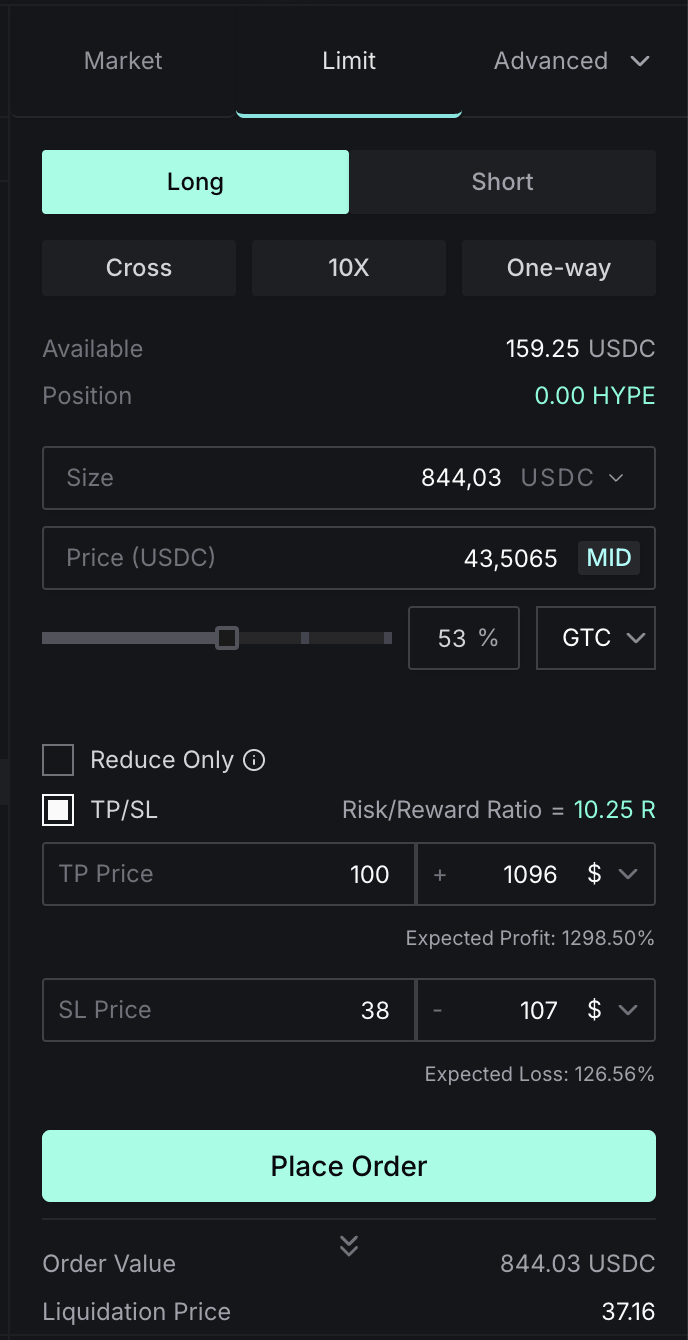Click the Reduce Only info icon

pyautogui.click(x=255, y=761)
